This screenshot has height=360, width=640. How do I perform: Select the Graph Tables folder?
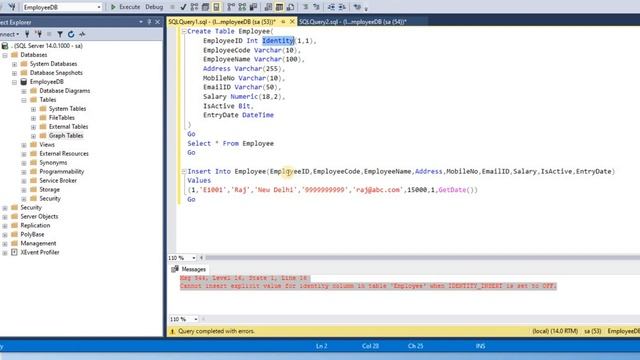pyautogui.click(x=66, y=136)
